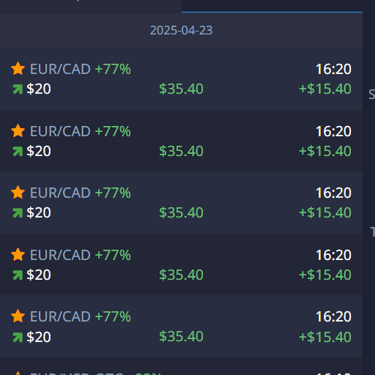Screen dimensions: 375x375
Task: Select the orange star in the third EUR/CAD trade
Action: coord(18,193)
